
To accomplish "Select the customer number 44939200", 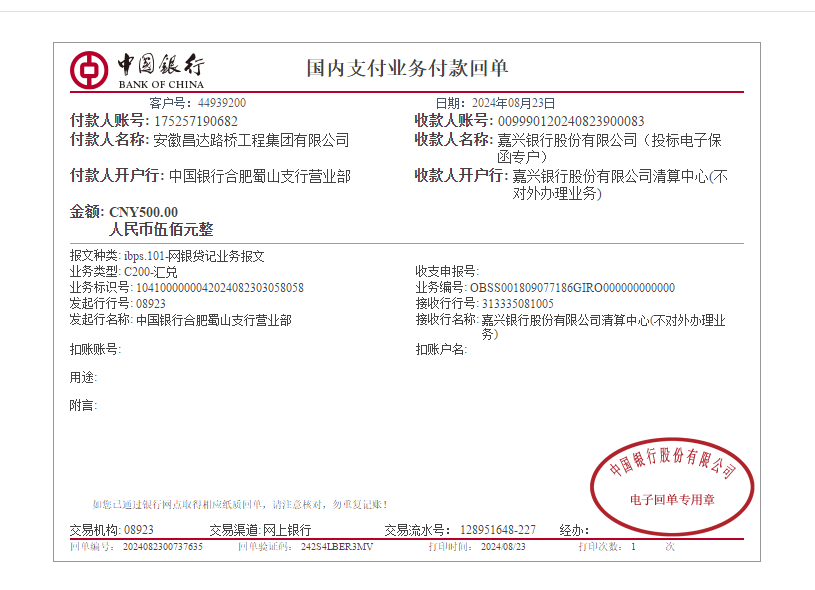I will coord(221,103).
